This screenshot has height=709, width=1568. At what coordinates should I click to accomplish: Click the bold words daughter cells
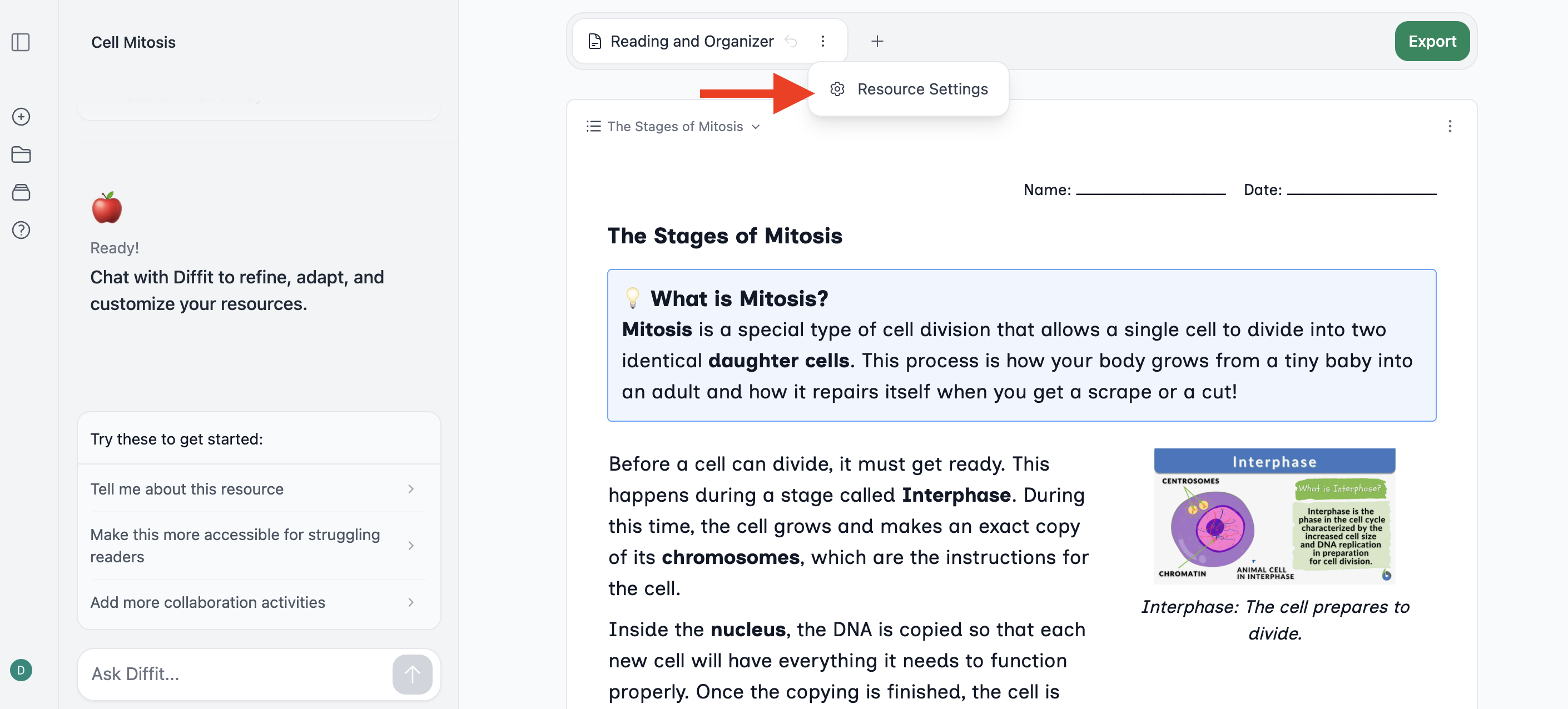point(778,361)
